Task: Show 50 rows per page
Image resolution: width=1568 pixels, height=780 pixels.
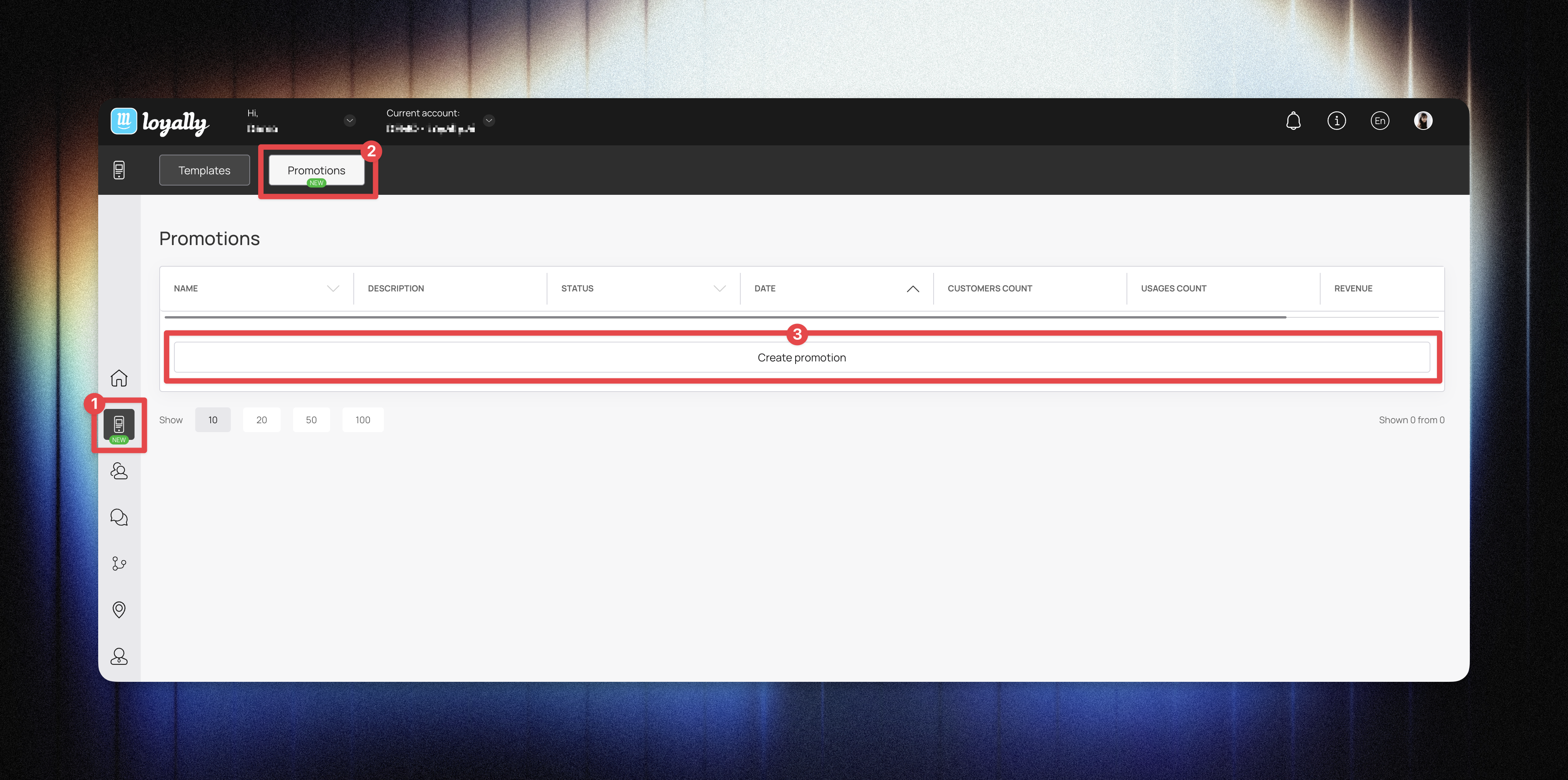Action: 311,420
